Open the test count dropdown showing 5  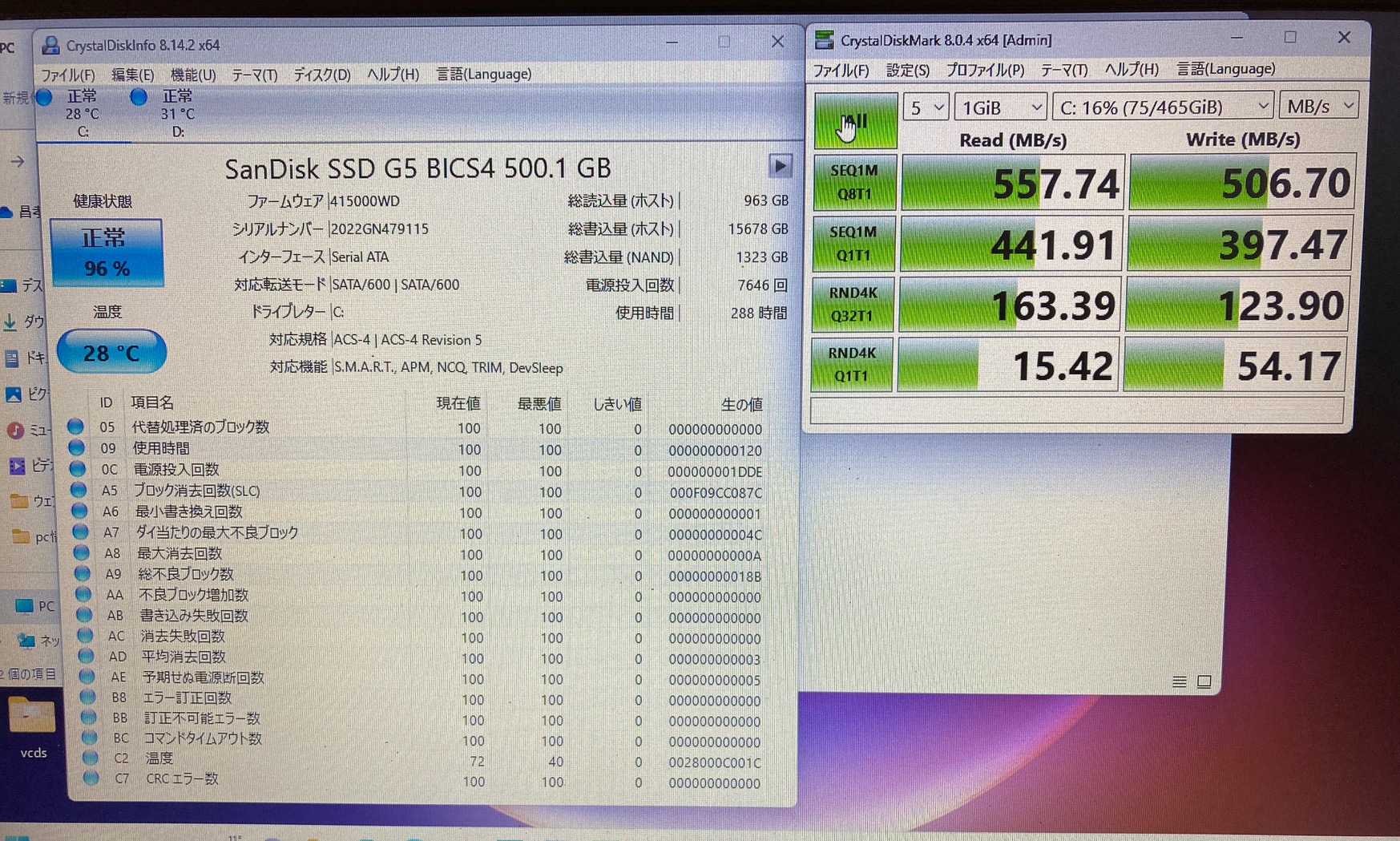926,107
